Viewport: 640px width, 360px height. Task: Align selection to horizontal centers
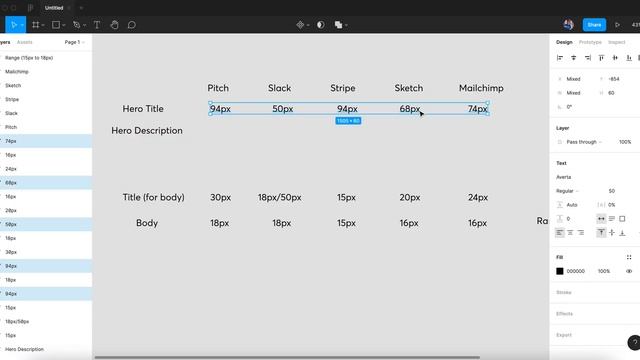(573, 58)
